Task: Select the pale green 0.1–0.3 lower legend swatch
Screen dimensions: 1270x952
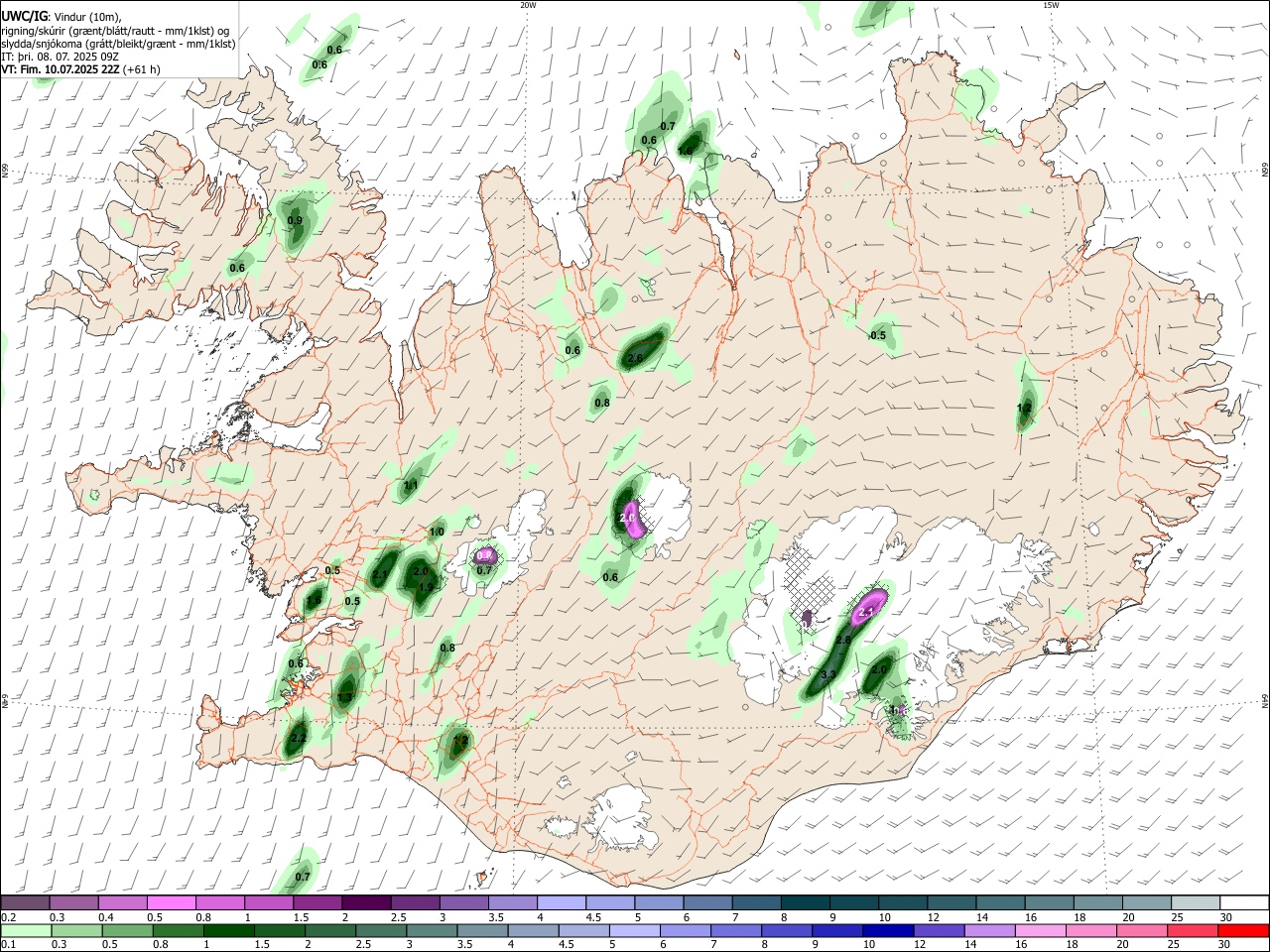Action: pyautogui.click(x=25, y=931)
